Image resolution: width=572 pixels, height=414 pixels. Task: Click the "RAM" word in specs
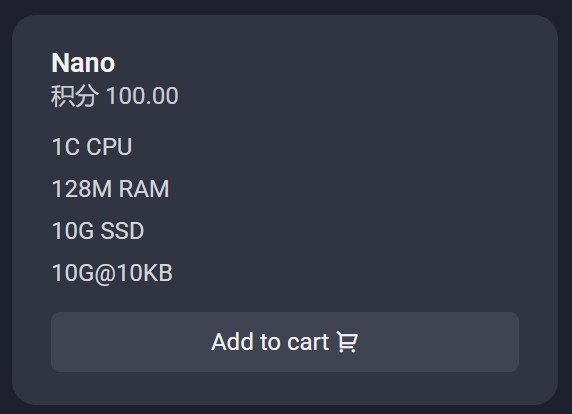pyautogui.click(x=144, y=189)
